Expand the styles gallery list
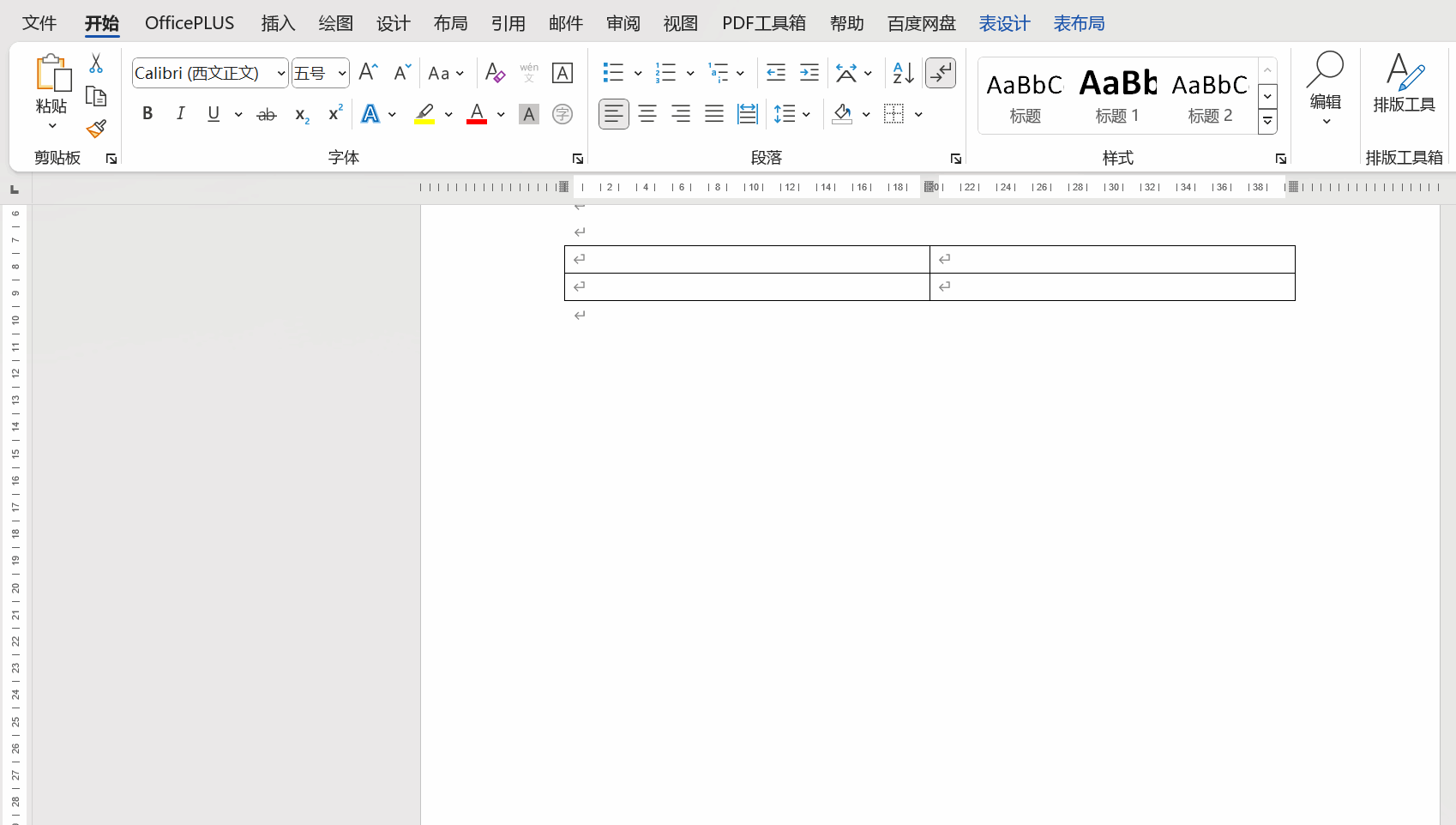Screen dimensions: 1456x825 tap(1267, 122)
